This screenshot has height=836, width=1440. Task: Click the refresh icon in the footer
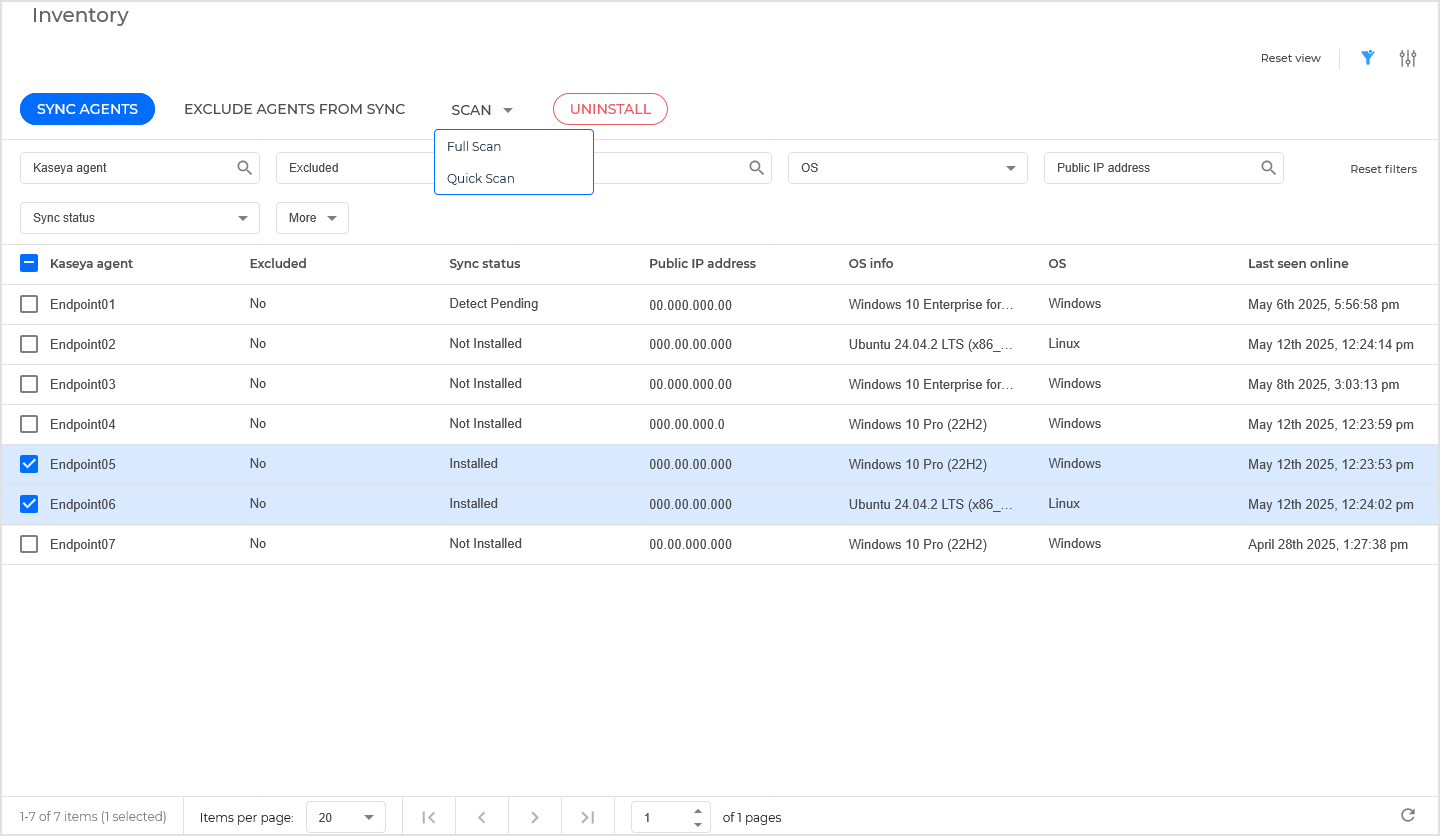coord(1408,816)
